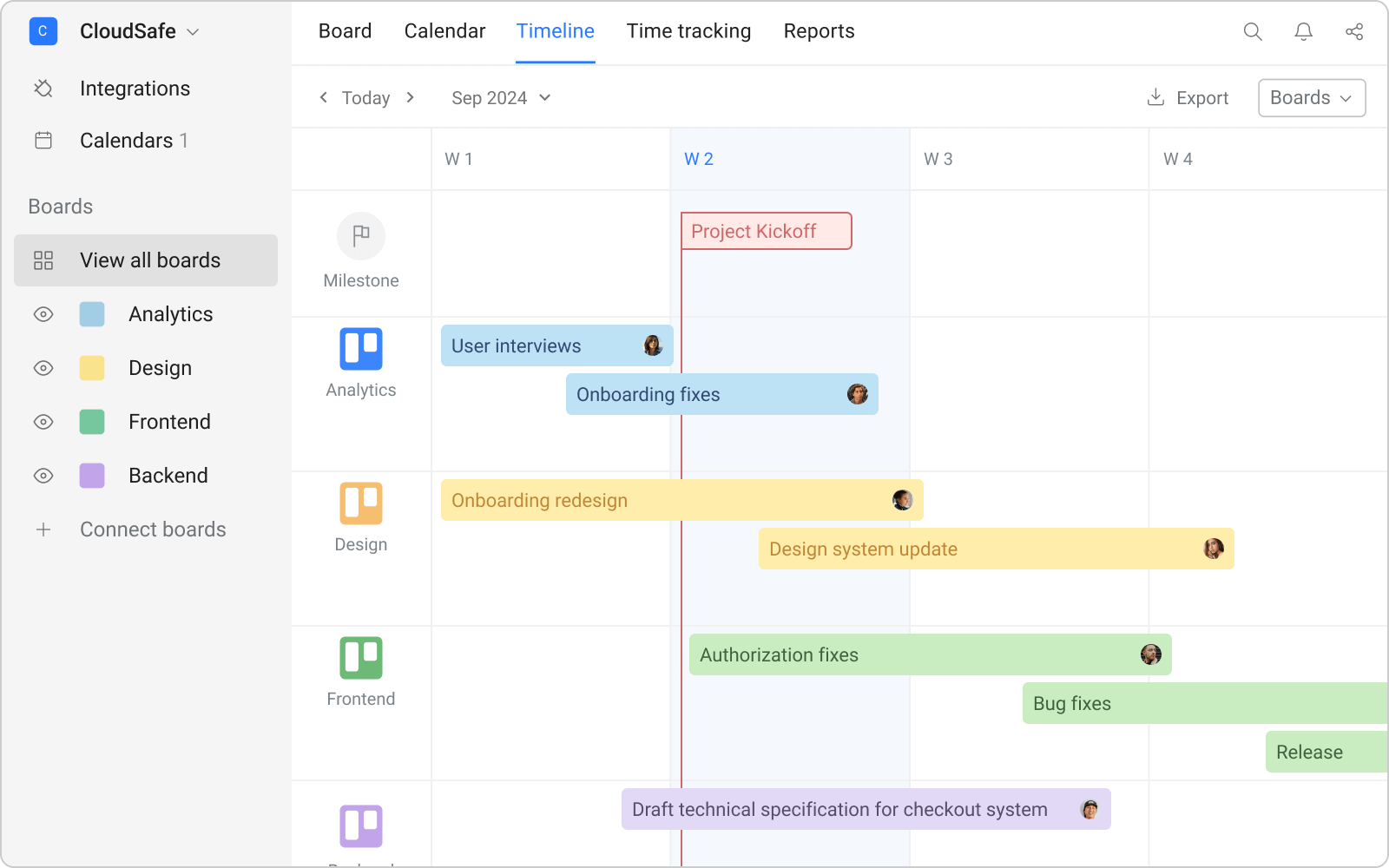
Task: Click the Analytics board icon on timeline
Action: [x=361, y=350]
